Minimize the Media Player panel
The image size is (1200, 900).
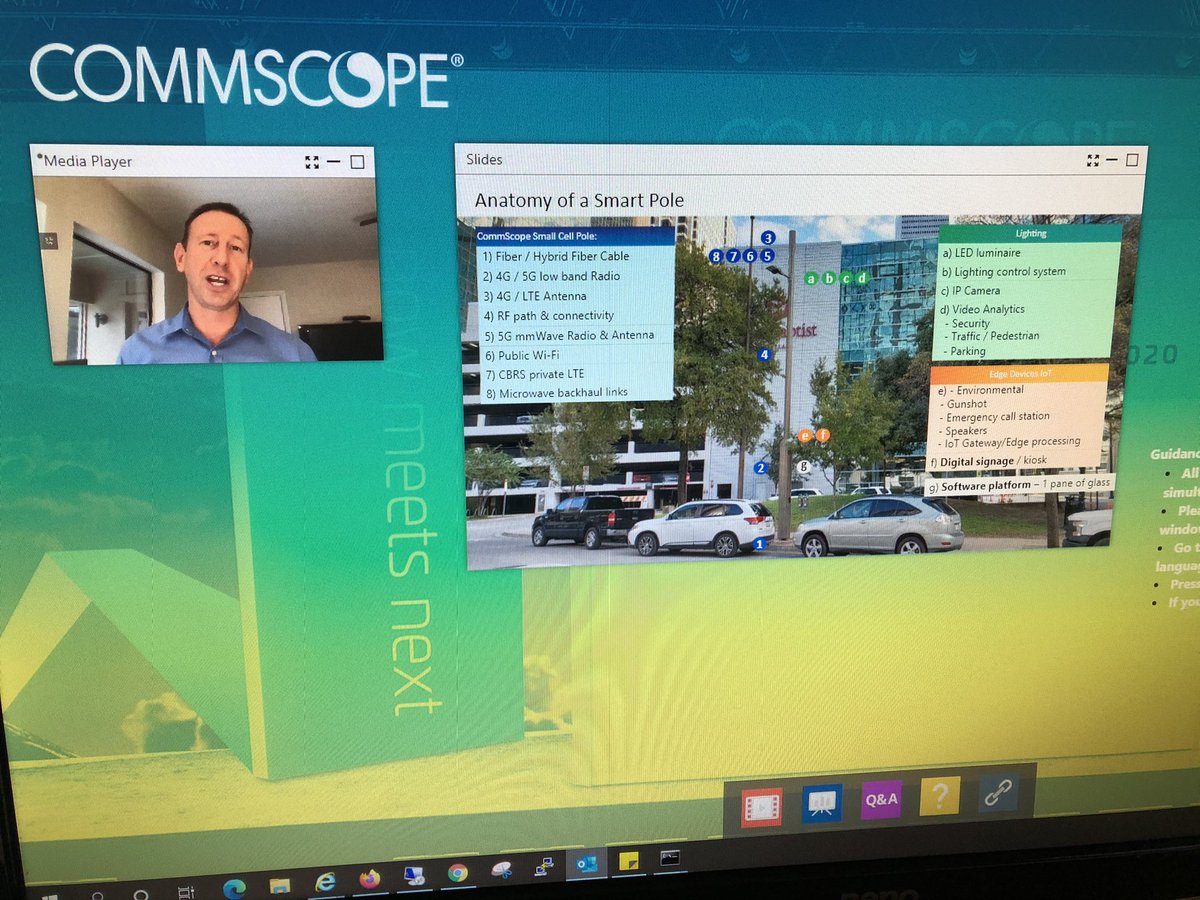pos(334,161)
